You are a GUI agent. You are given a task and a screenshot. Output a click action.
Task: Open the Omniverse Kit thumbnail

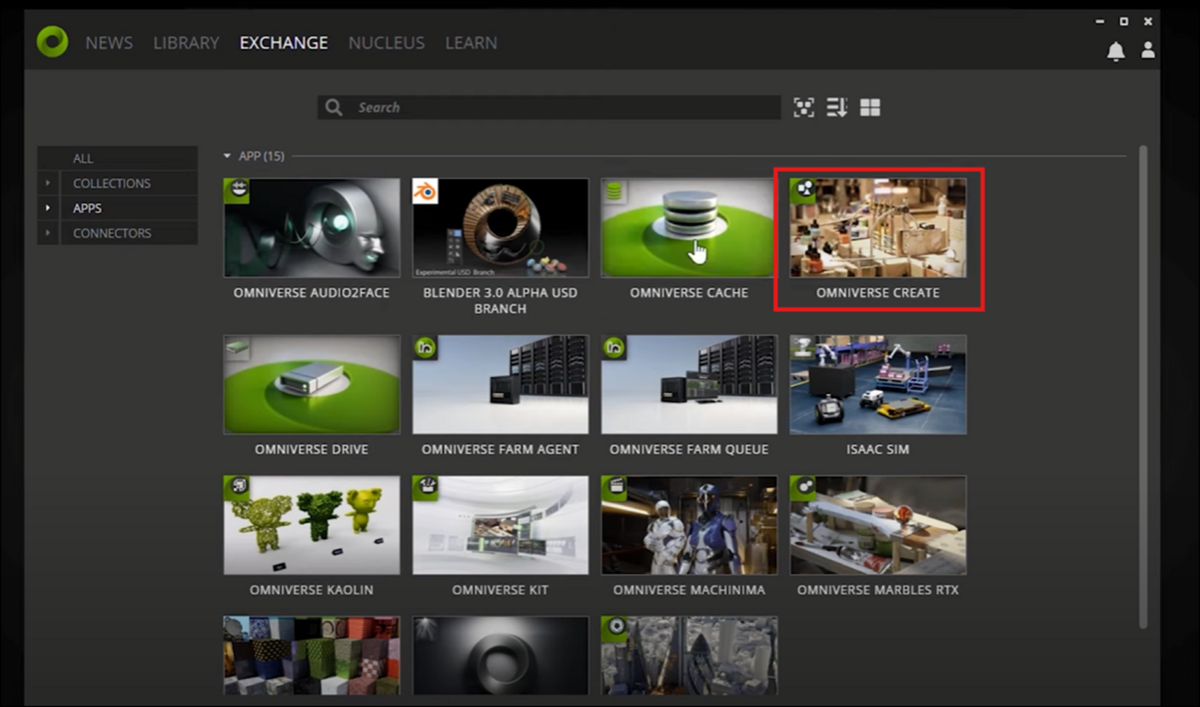(500, 525)
